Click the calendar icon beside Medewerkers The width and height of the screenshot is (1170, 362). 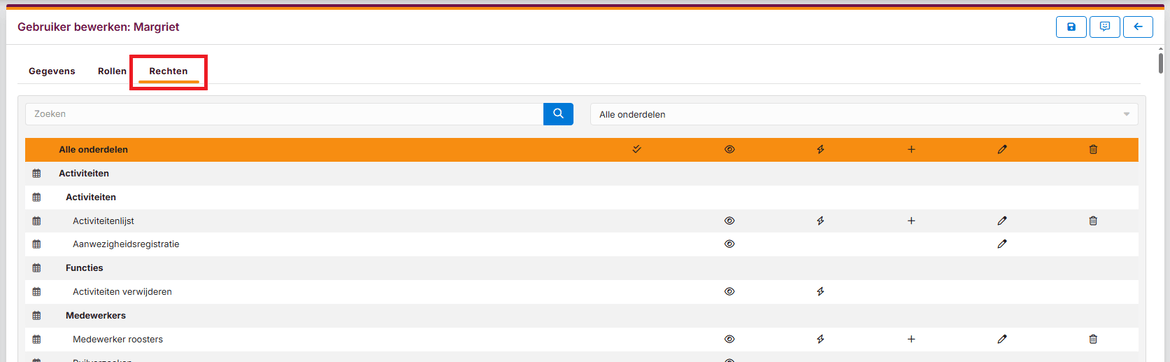pyautogui.click(x=36, y=316)
